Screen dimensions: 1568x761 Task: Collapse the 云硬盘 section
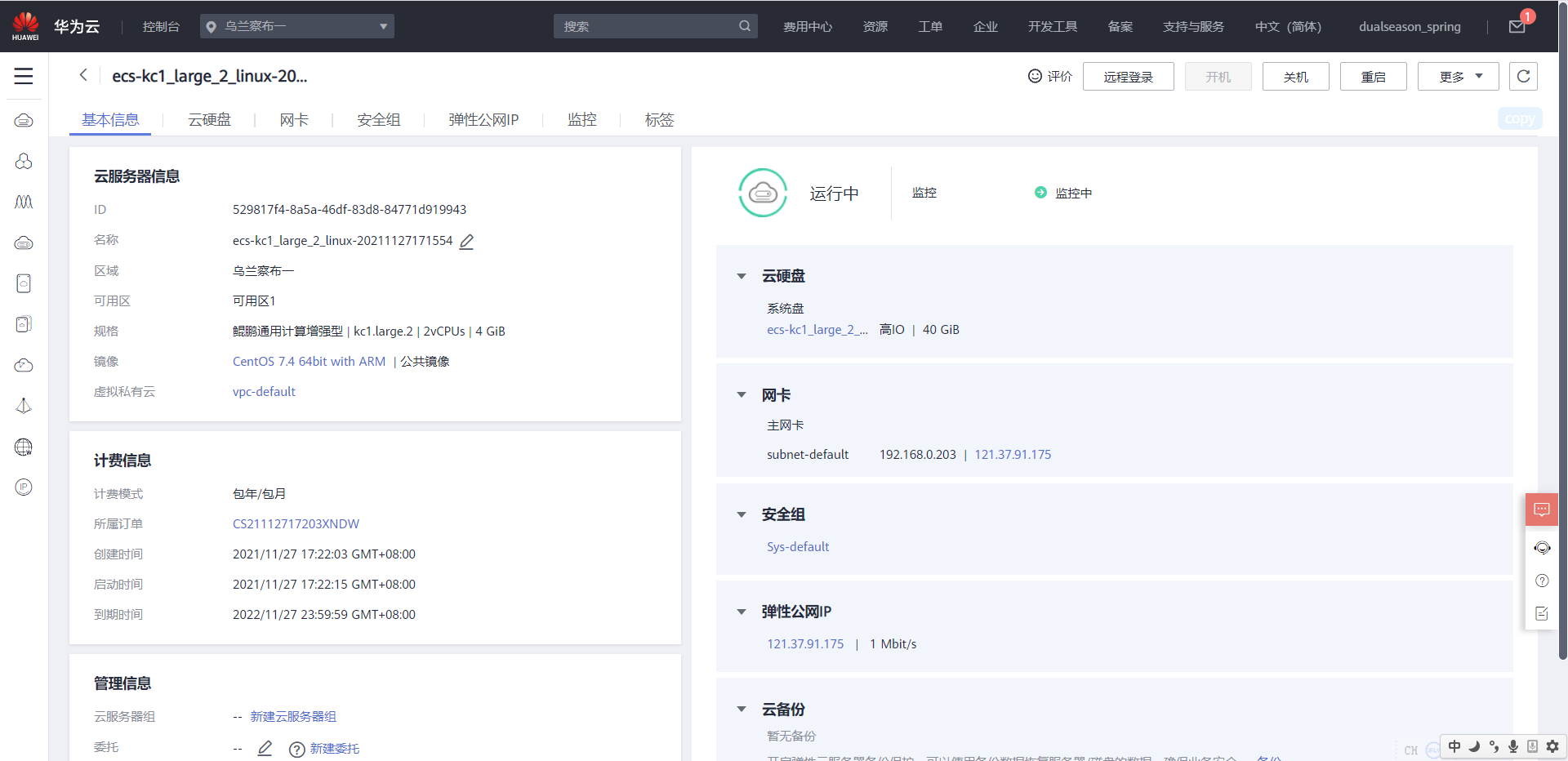click(742, 277)
